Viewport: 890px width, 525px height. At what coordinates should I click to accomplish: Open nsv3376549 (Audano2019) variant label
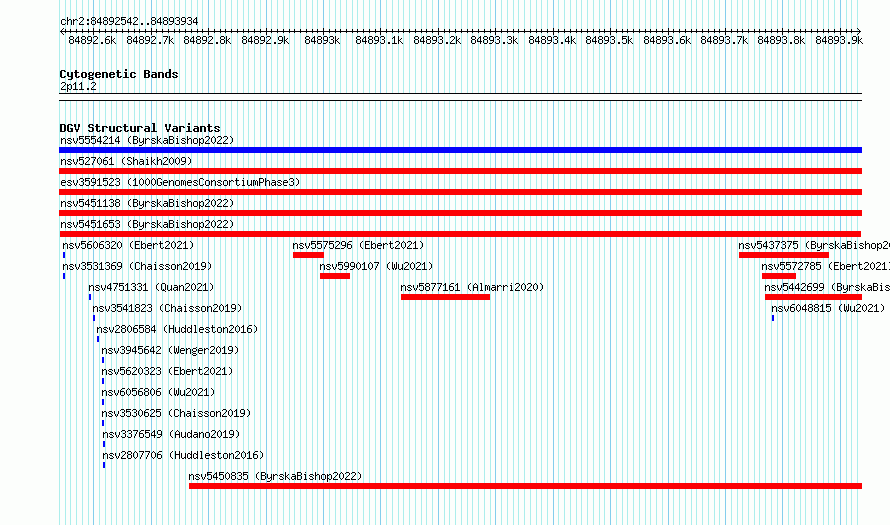[x=171, y=434]
